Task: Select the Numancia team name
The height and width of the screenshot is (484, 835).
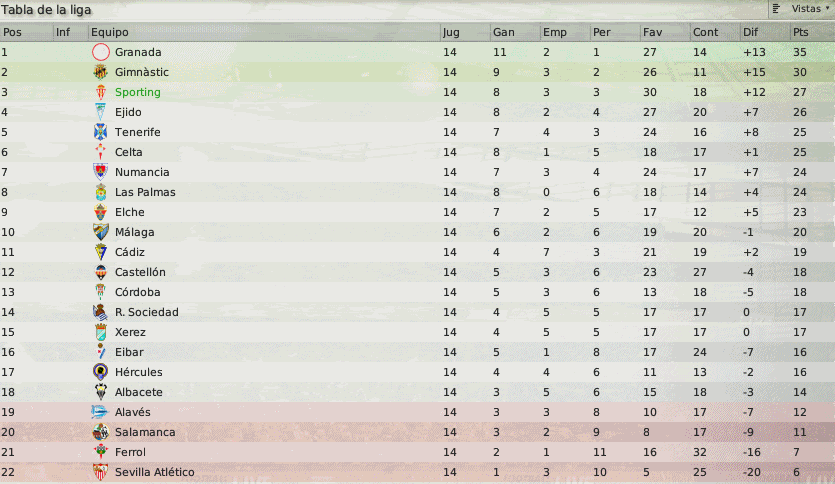Action: point(141,172)
